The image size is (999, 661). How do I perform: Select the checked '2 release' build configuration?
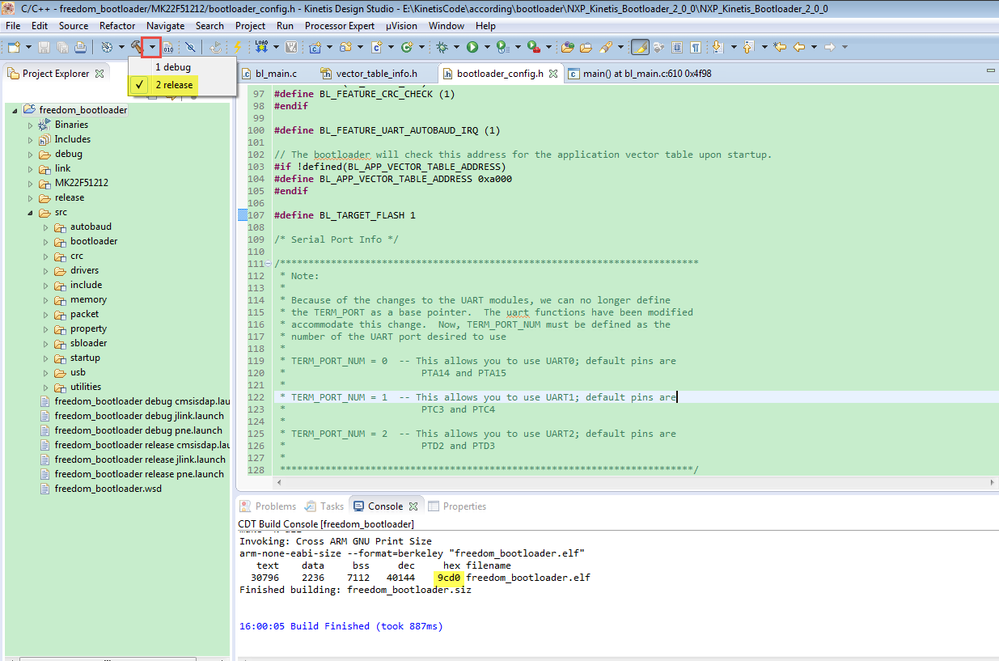173,86
